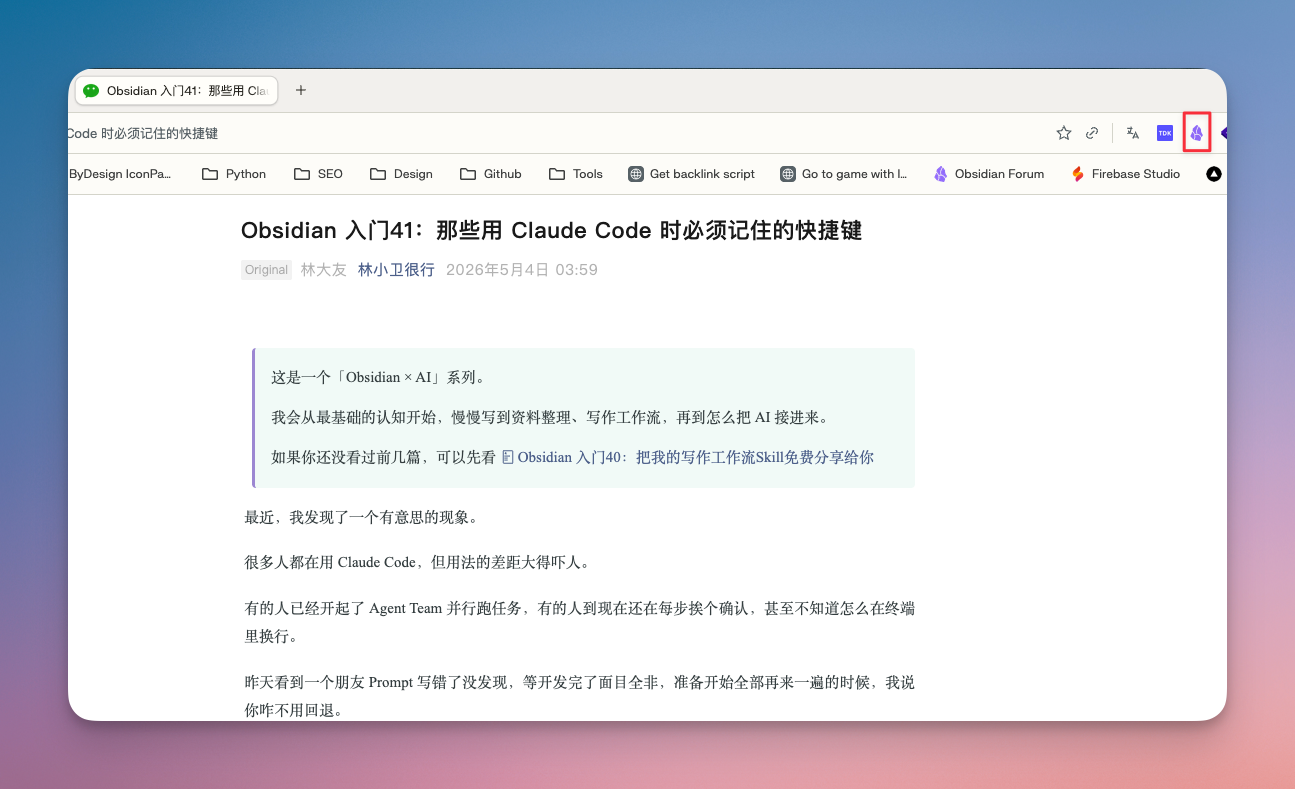Click the paragraph starting 有的人已经开起了 Agent Team
This screenshot has height=789, width=1295.
(580, 622)
